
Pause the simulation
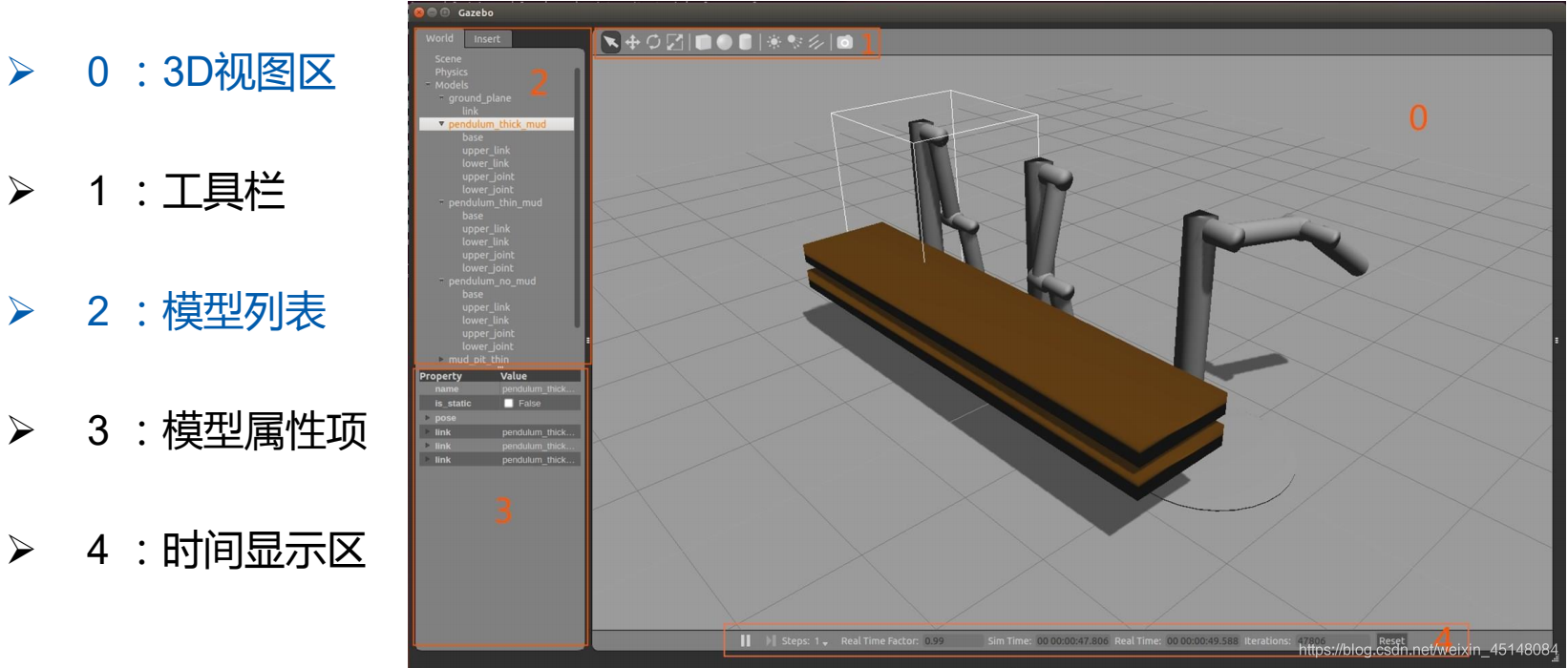746,641
